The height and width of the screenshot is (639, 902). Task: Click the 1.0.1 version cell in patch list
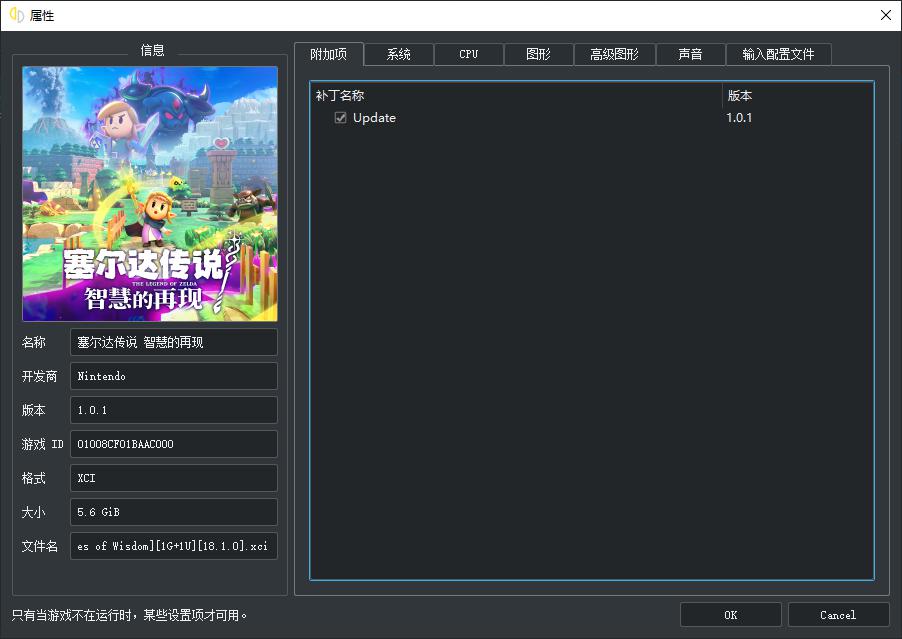click(739, 118)
